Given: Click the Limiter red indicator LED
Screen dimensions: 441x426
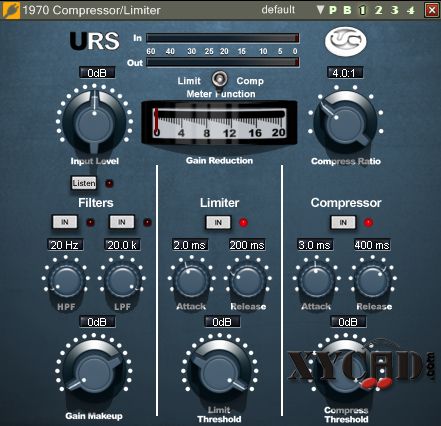Looking at the screenshot, I should (x=244, y=222).
